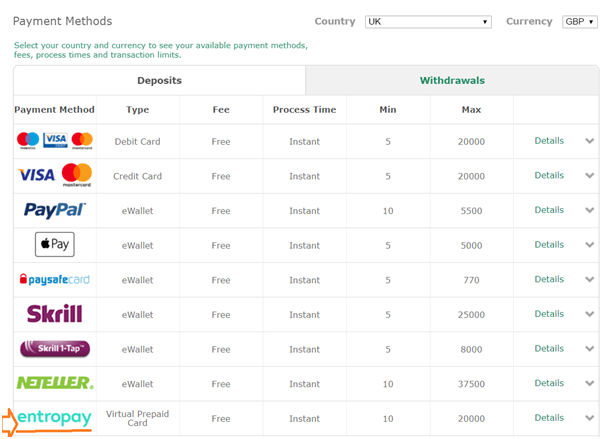Click the Mastercard logo in Credit Card row
Image resolution: width=606 pixels, height=439 pixels.
click(x=77, y=175)
